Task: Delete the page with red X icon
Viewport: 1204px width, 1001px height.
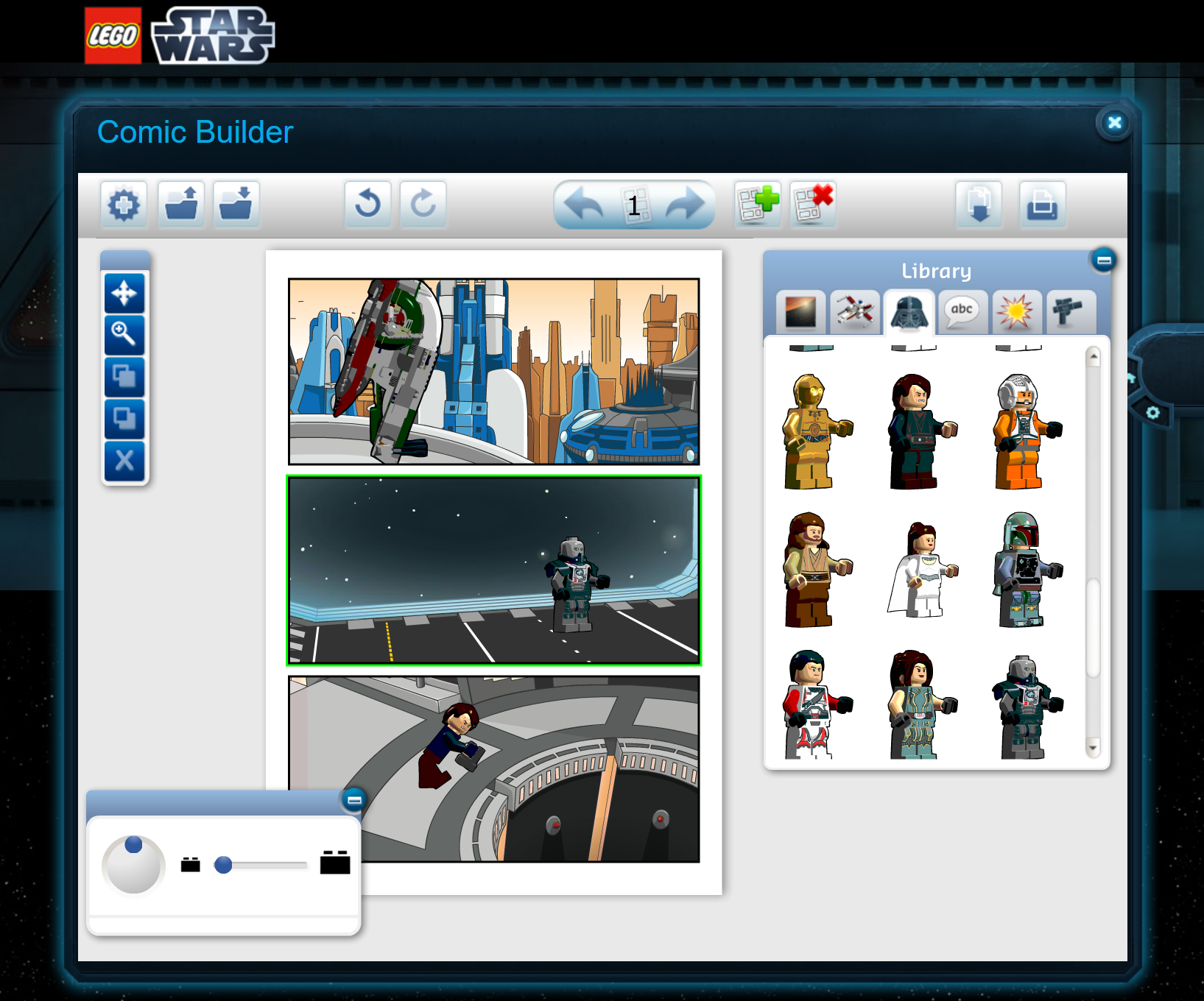Action: tap(813, 204)
